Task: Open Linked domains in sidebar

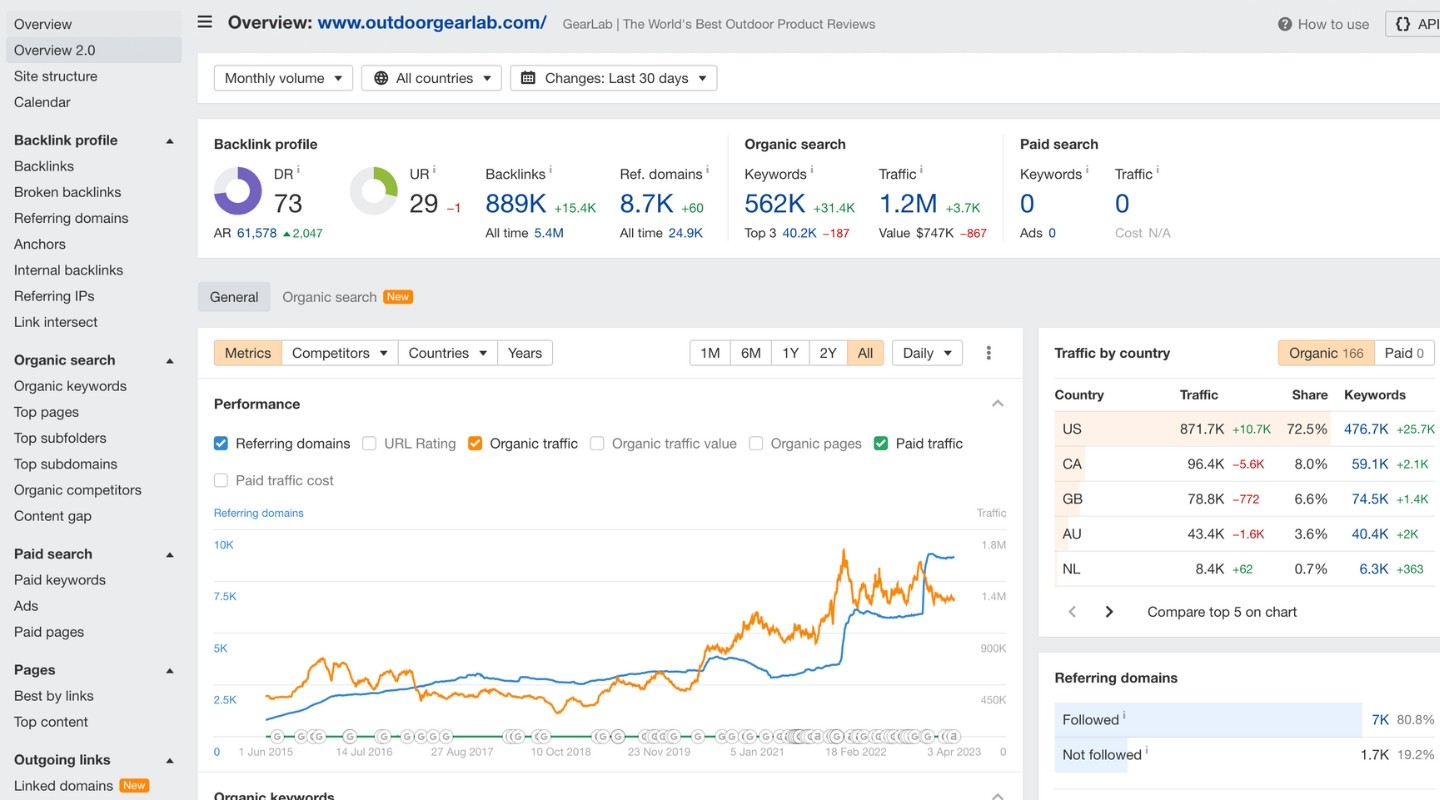Action: click(x=64, y=786)
